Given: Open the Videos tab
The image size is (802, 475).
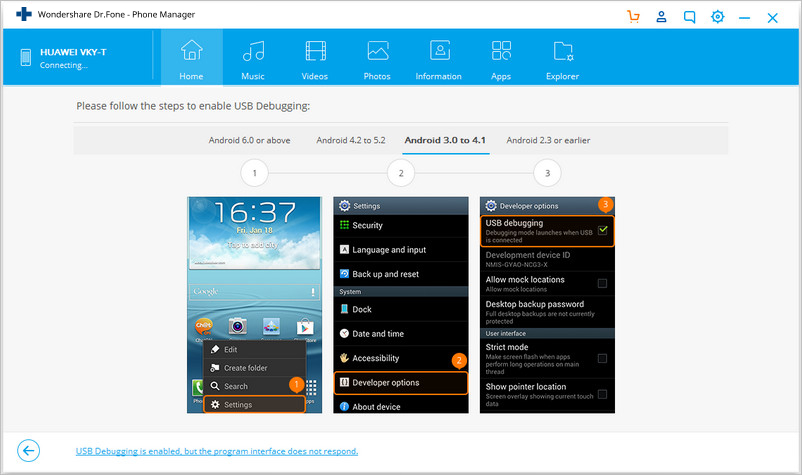Looking at the screenshot, I should (315, 58).
